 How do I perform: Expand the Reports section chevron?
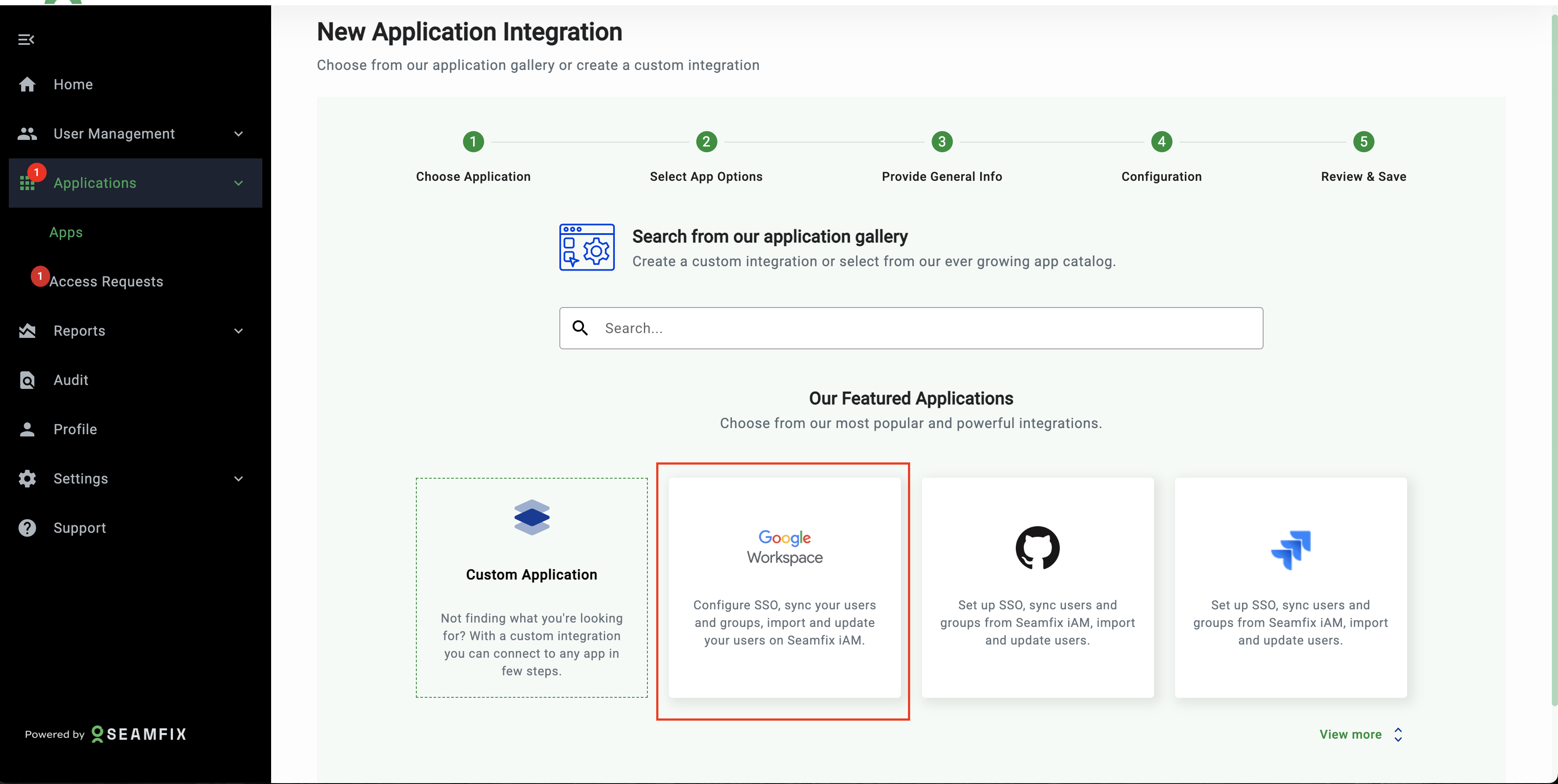coord(239,331)
